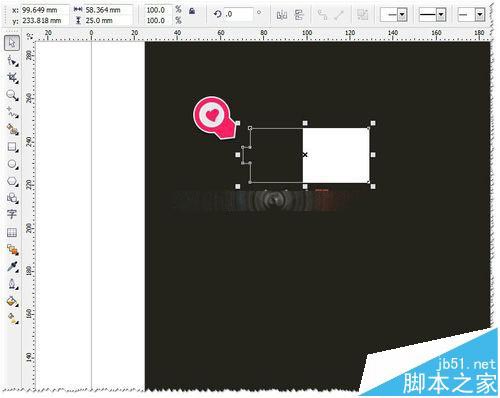Select the Freehand drawing tool
This screenshot has height=398, width=500.
12,113
